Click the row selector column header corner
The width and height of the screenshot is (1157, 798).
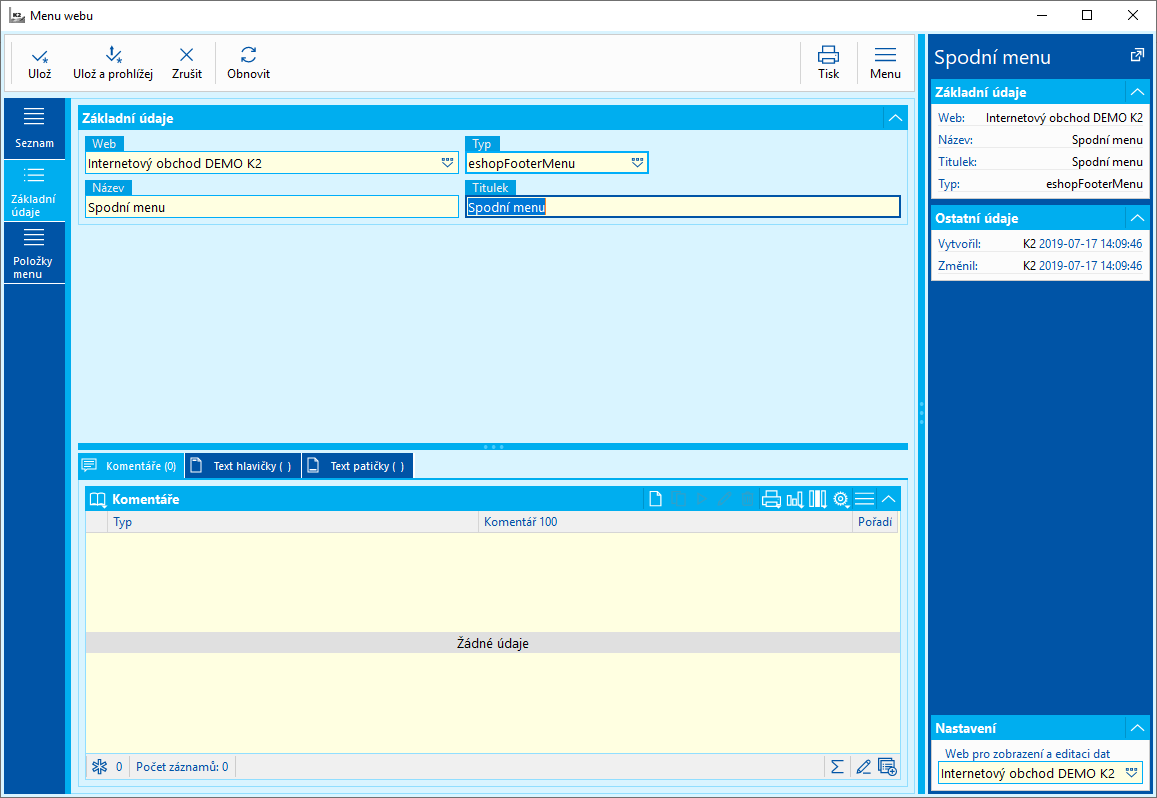coord(97,522)
